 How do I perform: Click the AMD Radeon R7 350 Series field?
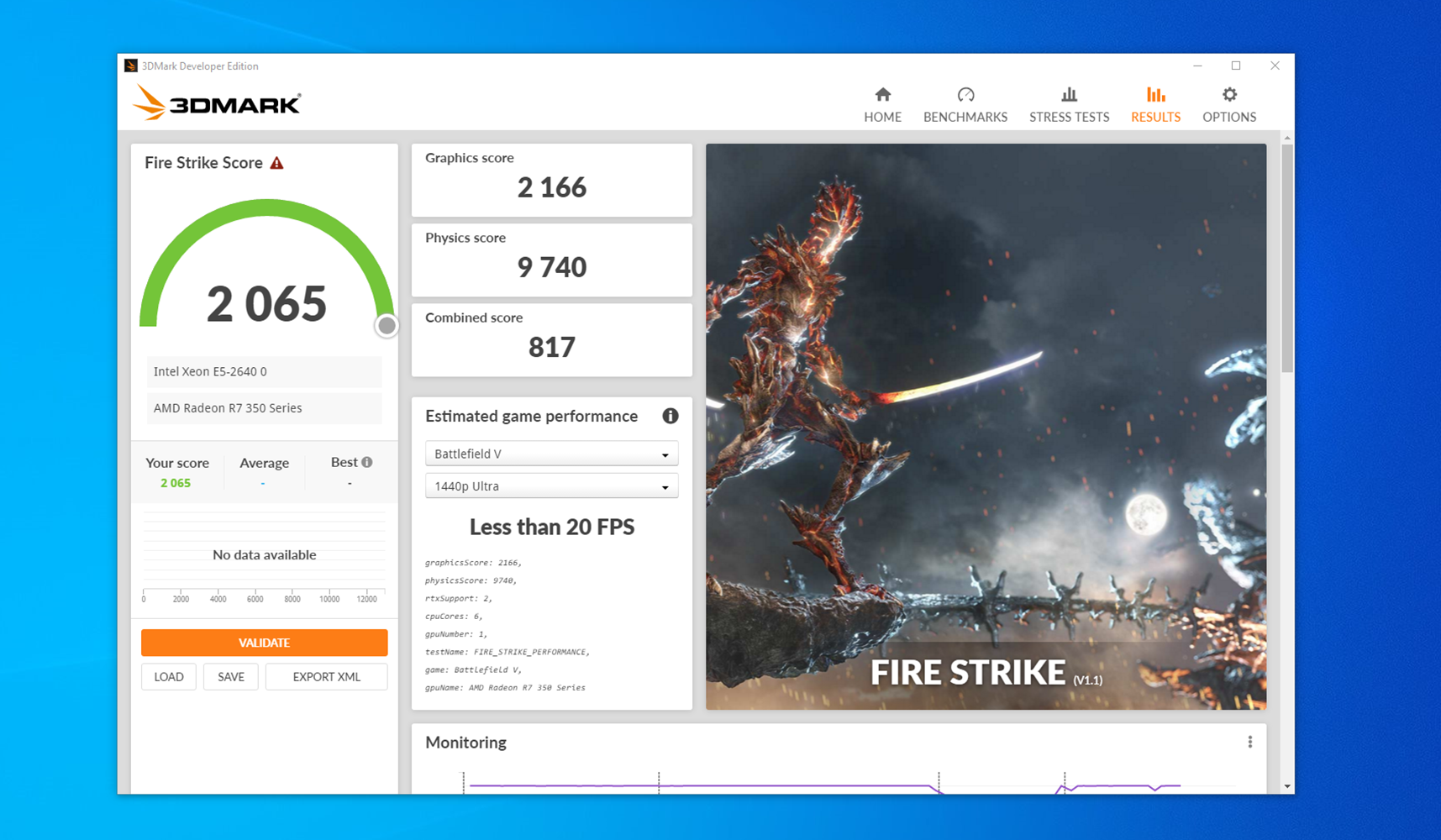[264, 408]
